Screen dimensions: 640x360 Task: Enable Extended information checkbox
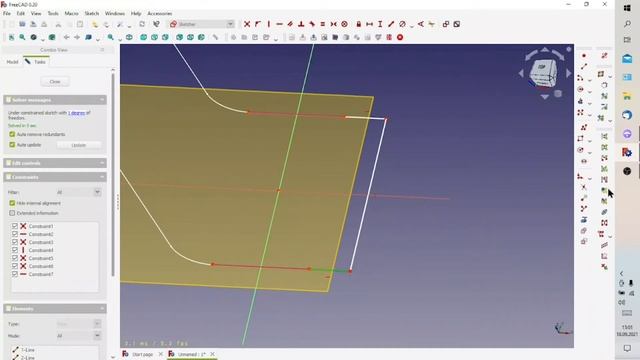[12, 213]
